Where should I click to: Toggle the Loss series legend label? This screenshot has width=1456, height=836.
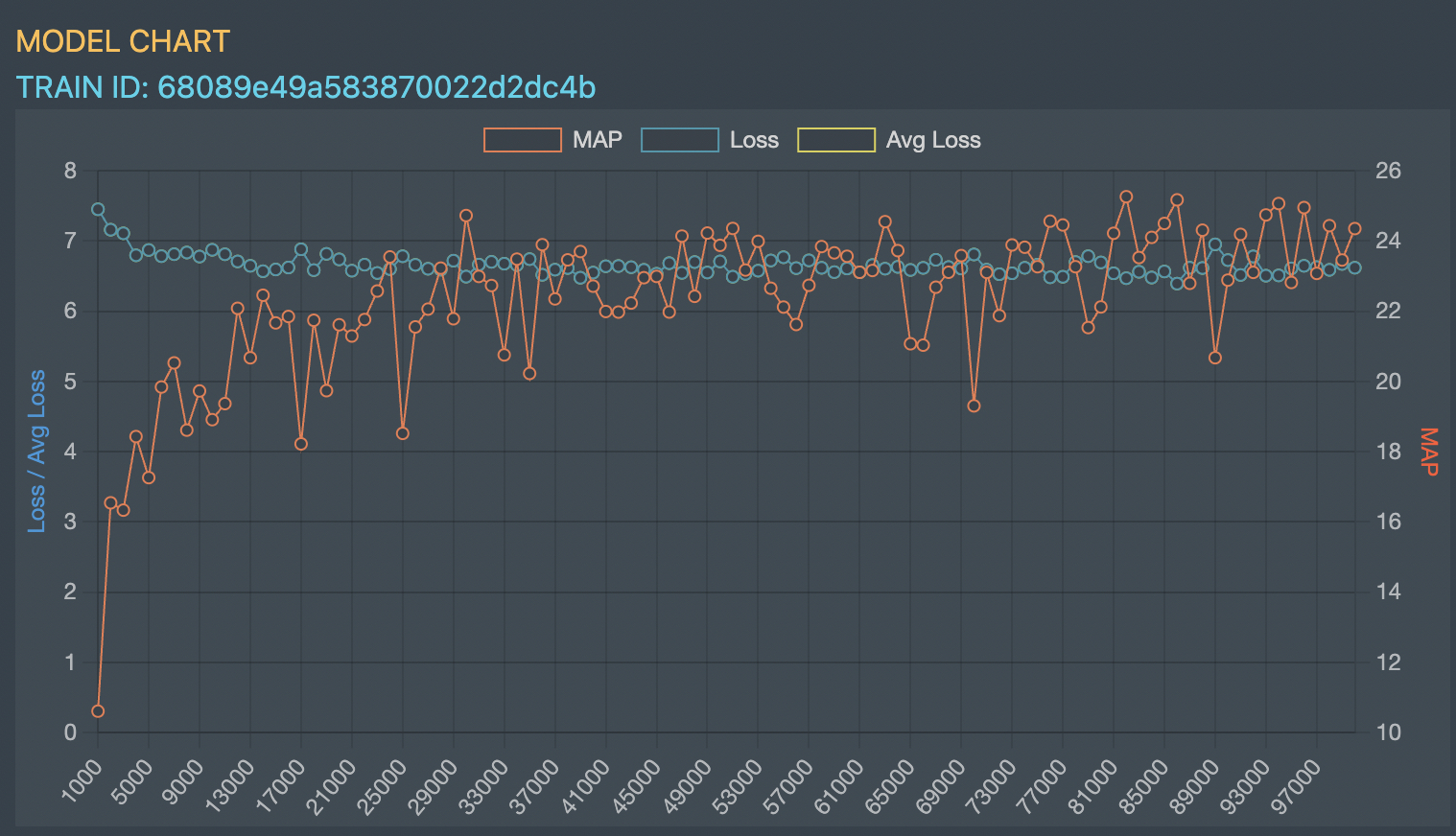click(754, 140)
